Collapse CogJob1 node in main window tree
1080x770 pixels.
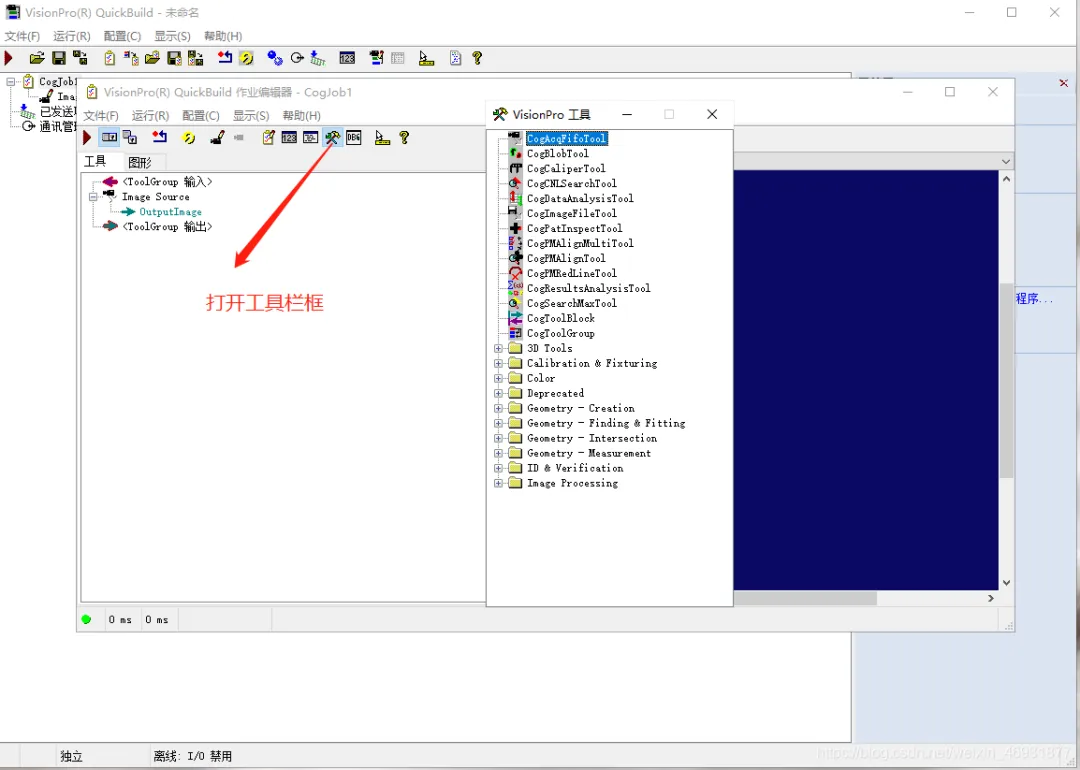click(10, 82)
